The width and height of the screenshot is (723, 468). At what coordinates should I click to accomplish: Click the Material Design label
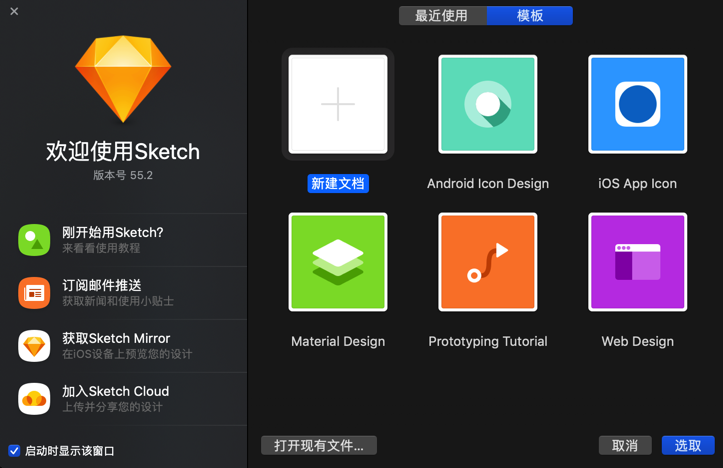pyautogui.click(x=338, y=341)
